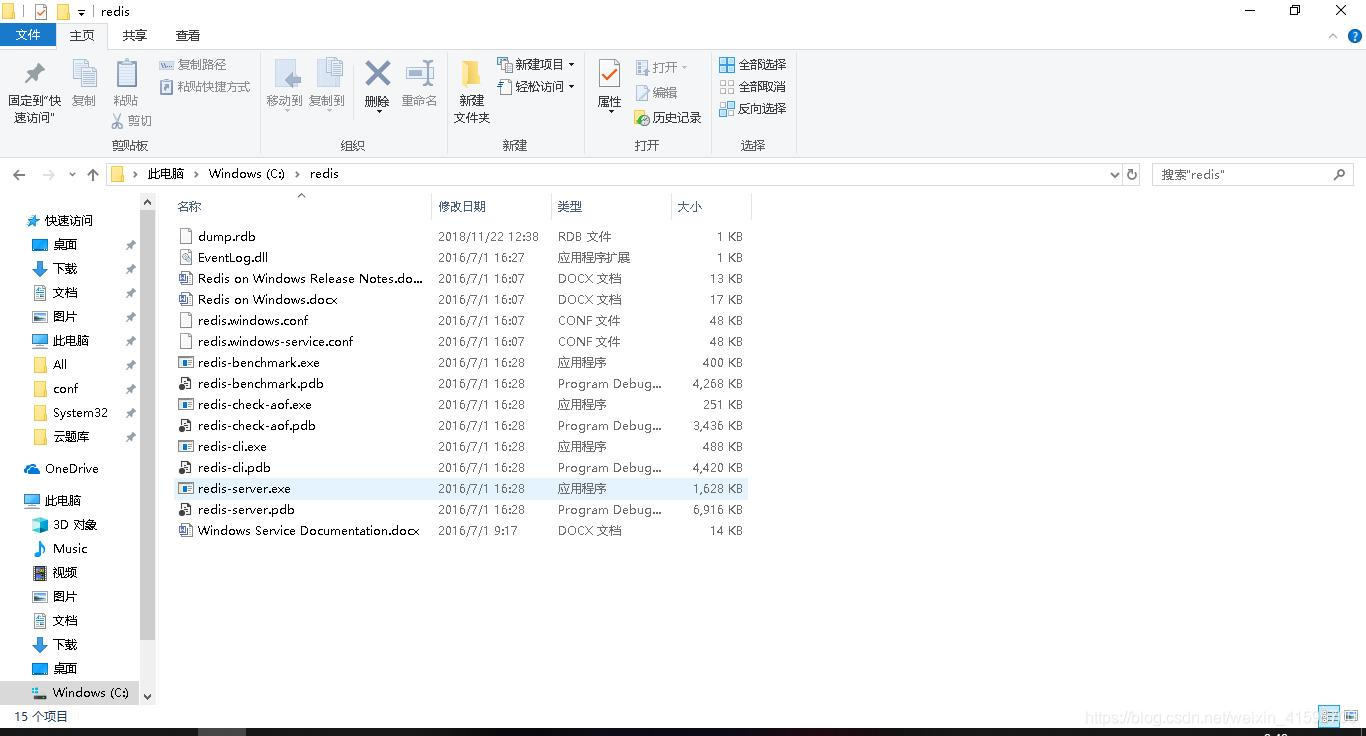Open the Properties (属性) icon
Image resolution: width=1366 pixels, height=736 pixels.
(x=609, y=74)
